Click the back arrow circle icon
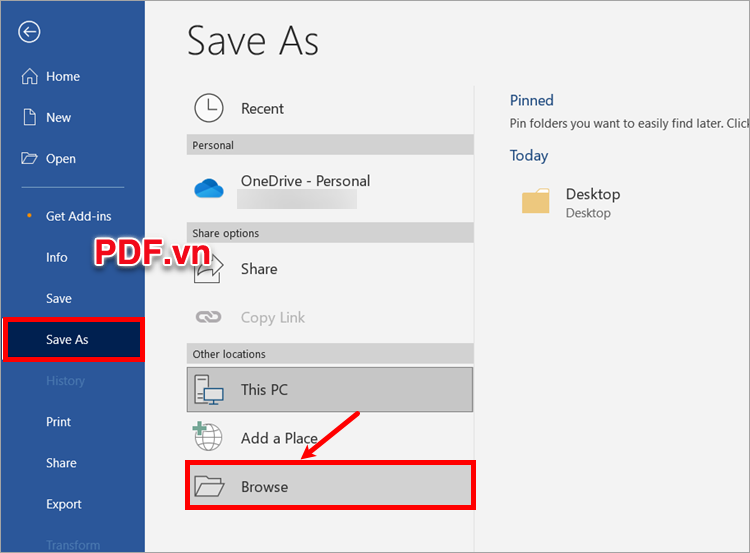 (29, 32)
